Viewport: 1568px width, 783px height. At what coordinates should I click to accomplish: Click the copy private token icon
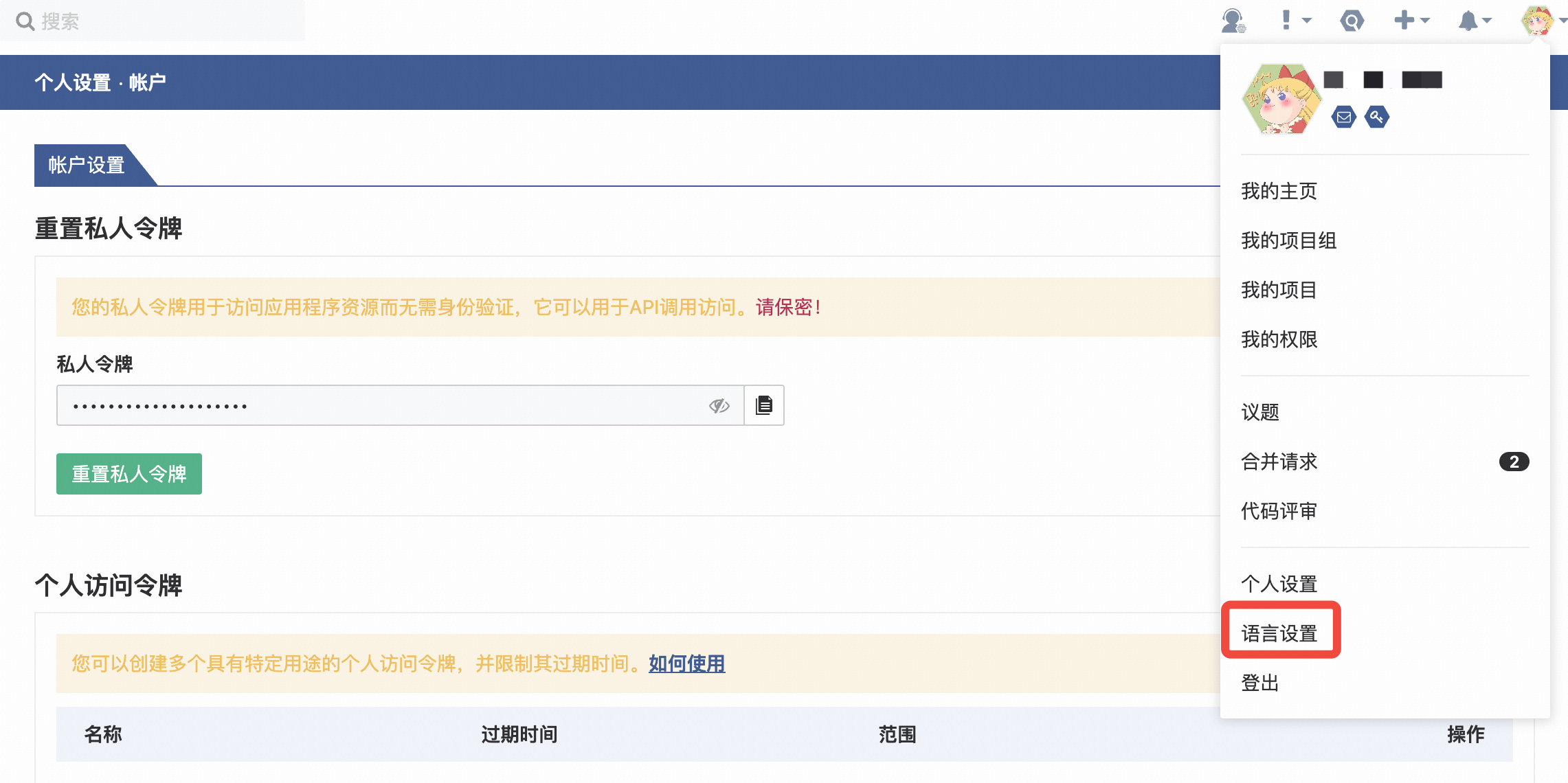tap(764, 405)
